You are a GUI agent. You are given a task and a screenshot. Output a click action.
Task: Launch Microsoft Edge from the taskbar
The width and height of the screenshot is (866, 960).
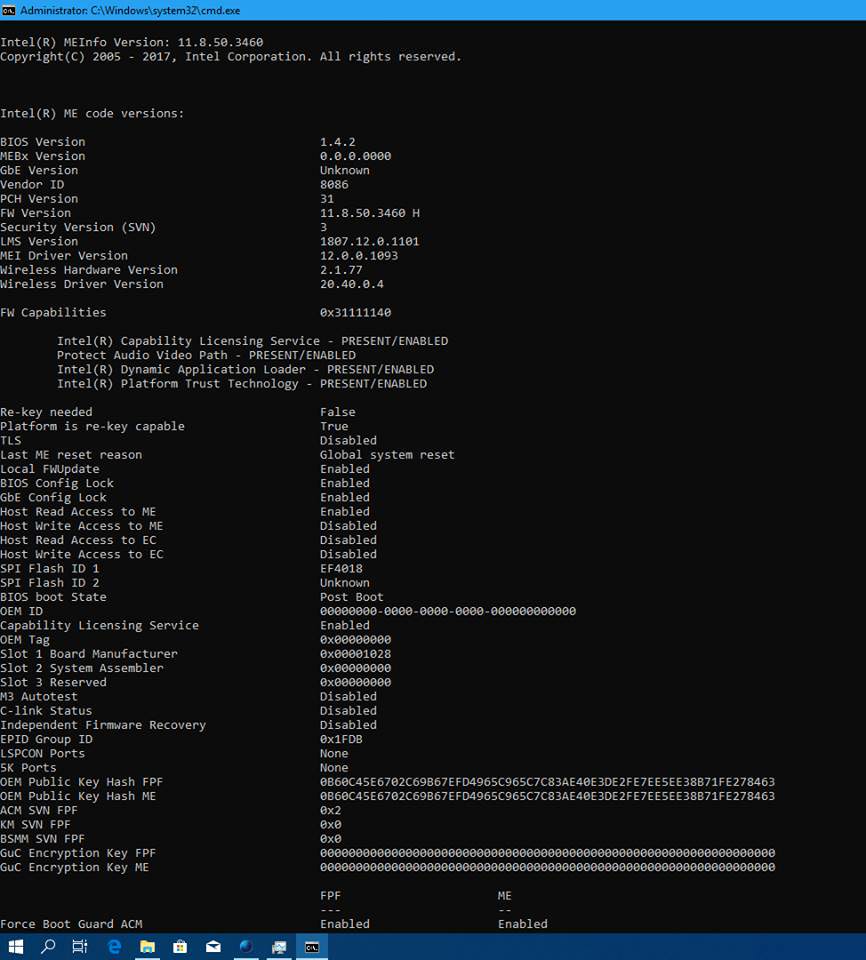pos(115,947)
